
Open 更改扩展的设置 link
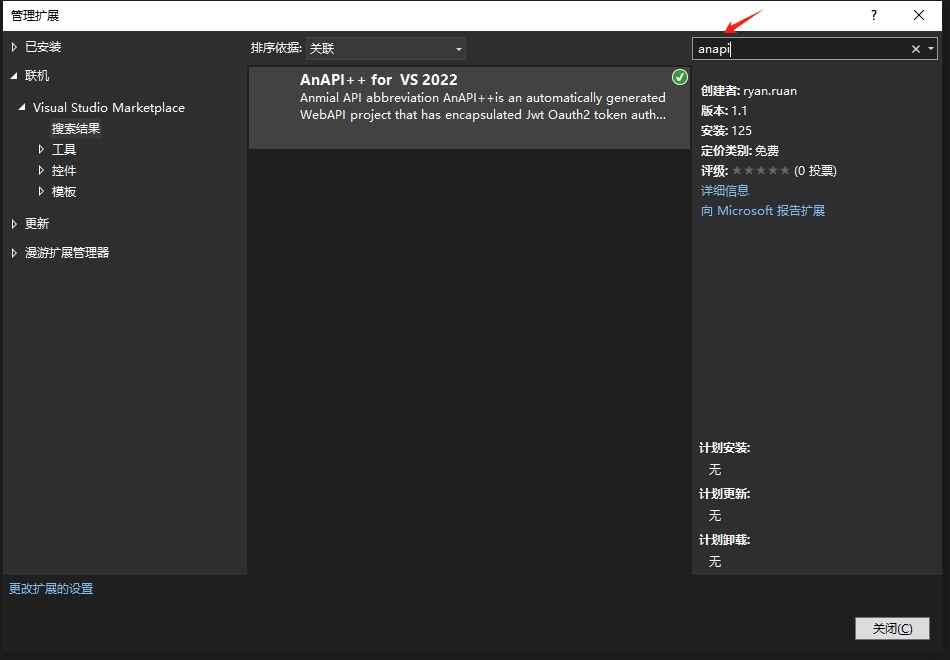point(51,588)
